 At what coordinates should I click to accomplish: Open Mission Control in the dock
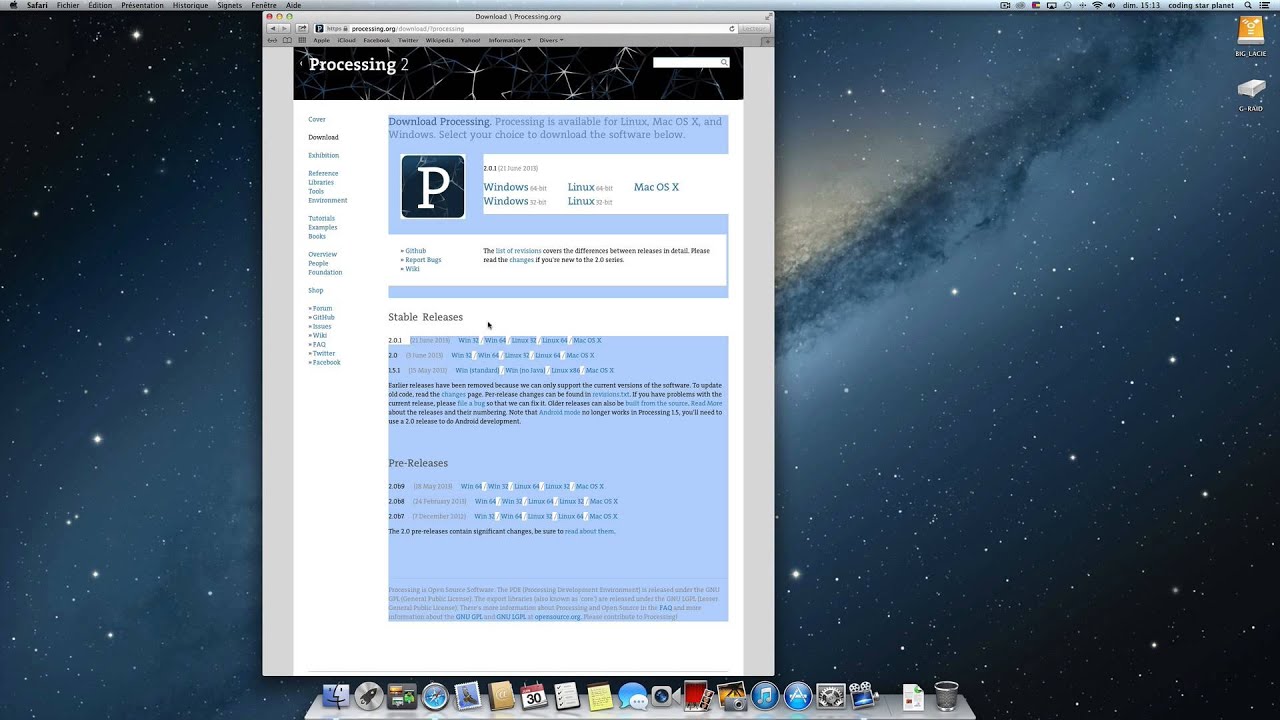click(x=402, y=696)
